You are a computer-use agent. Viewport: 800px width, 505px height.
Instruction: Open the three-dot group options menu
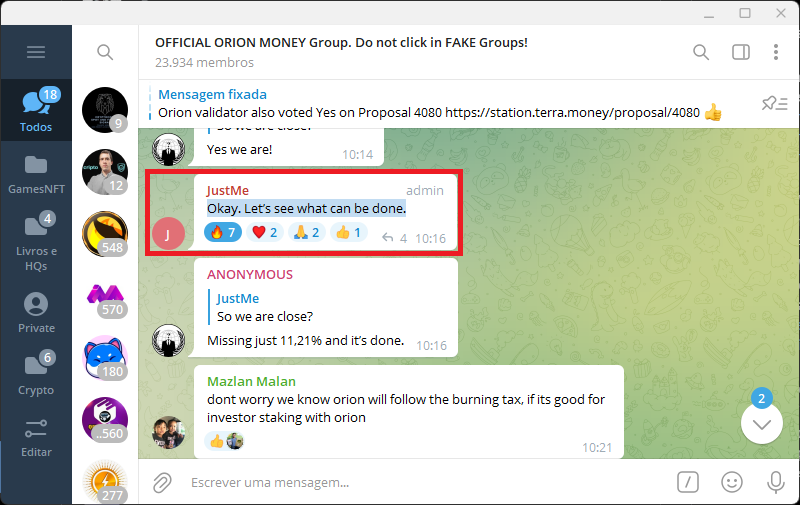776,52
